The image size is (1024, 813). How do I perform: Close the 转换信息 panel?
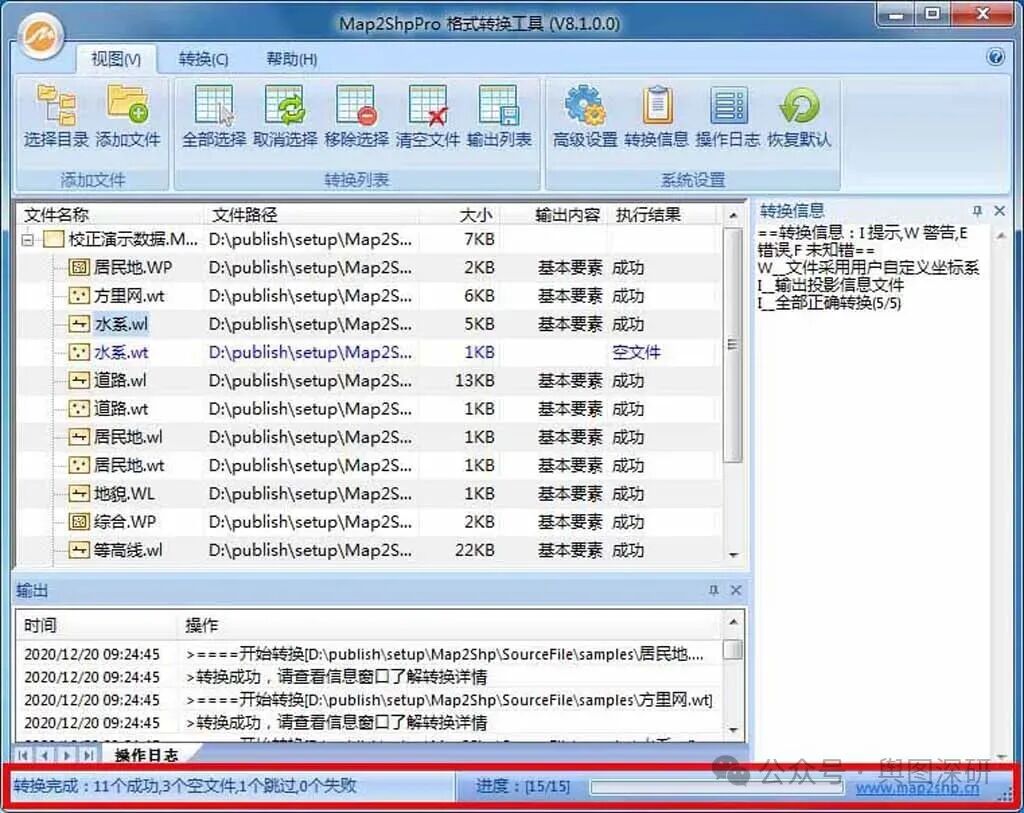[999, 210]
